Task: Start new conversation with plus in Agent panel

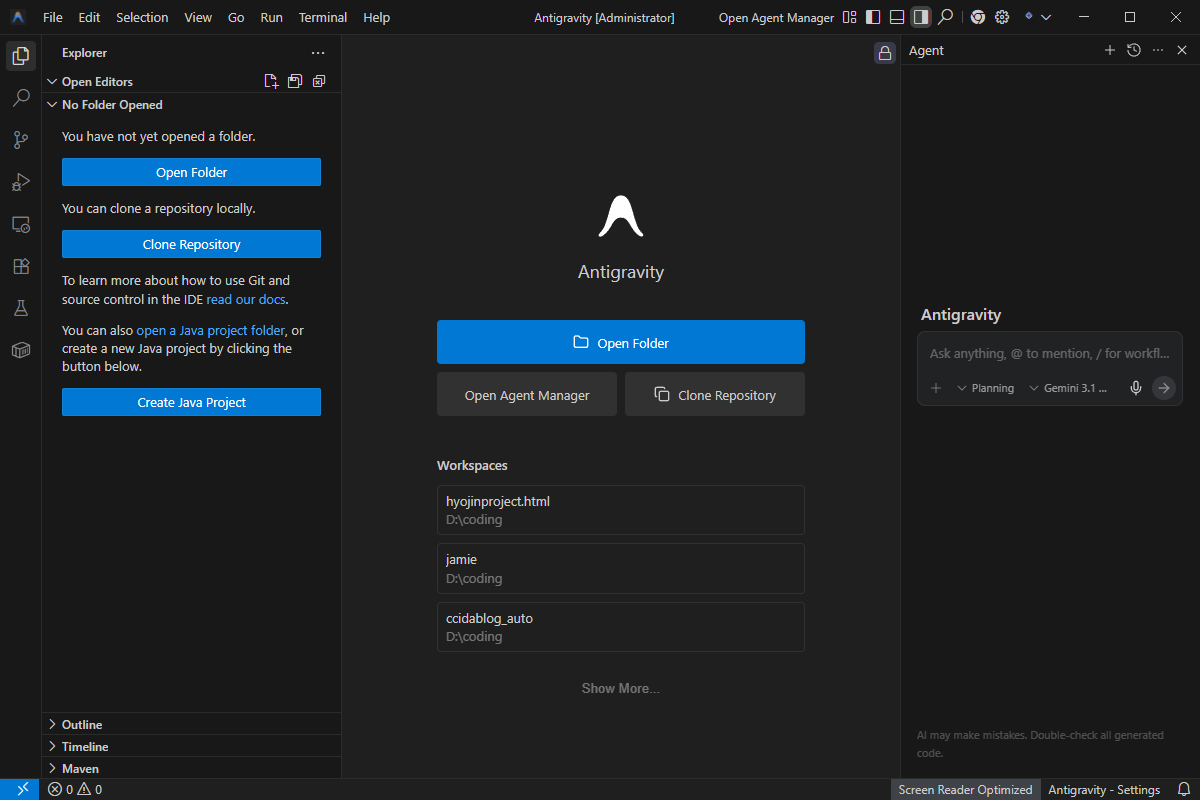Action: pos(1109,50)
